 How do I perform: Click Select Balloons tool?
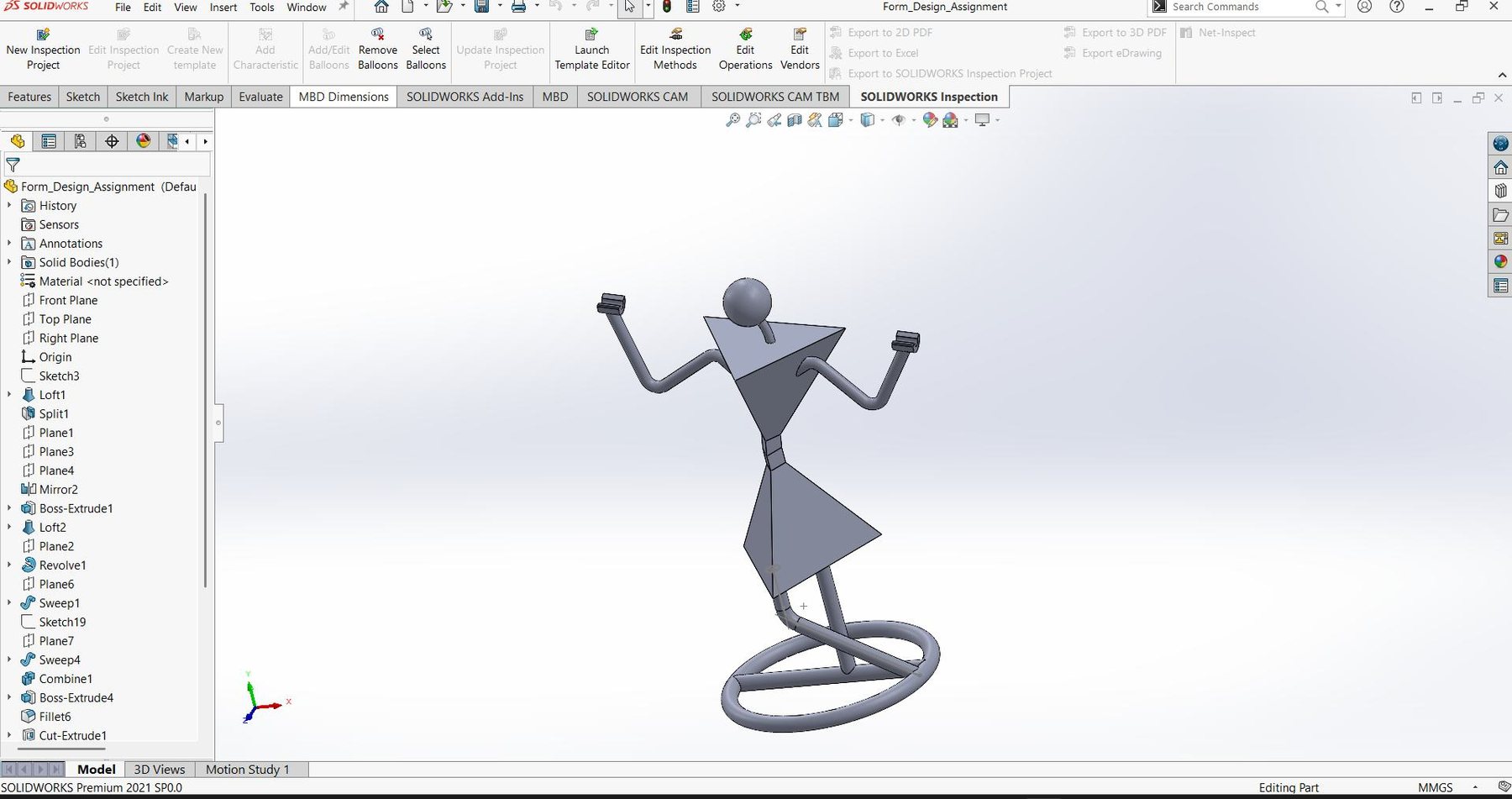click(426, 50)
